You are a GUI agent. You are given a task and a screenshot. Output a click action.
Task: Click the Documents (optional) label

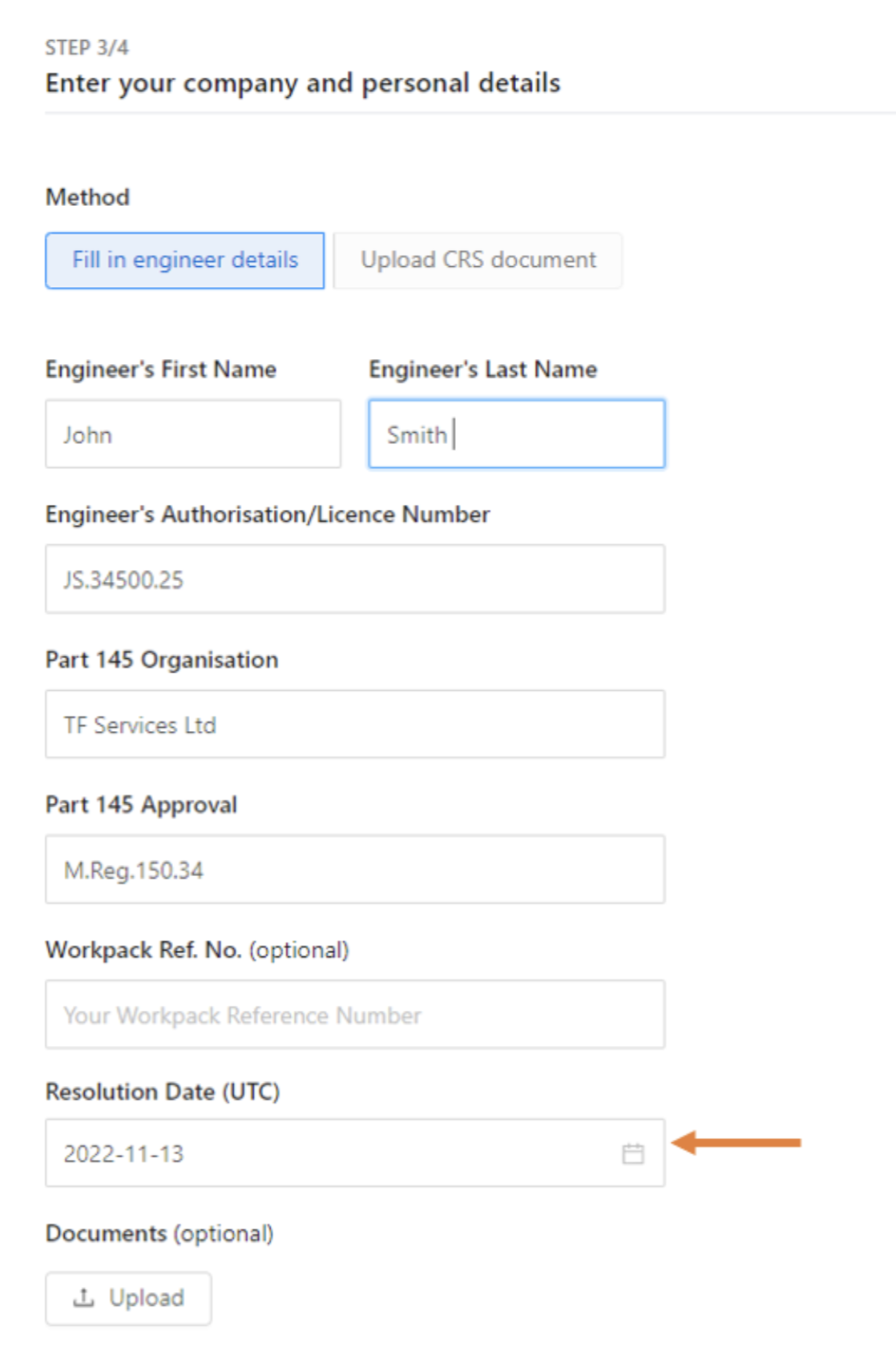point(159,1234)
